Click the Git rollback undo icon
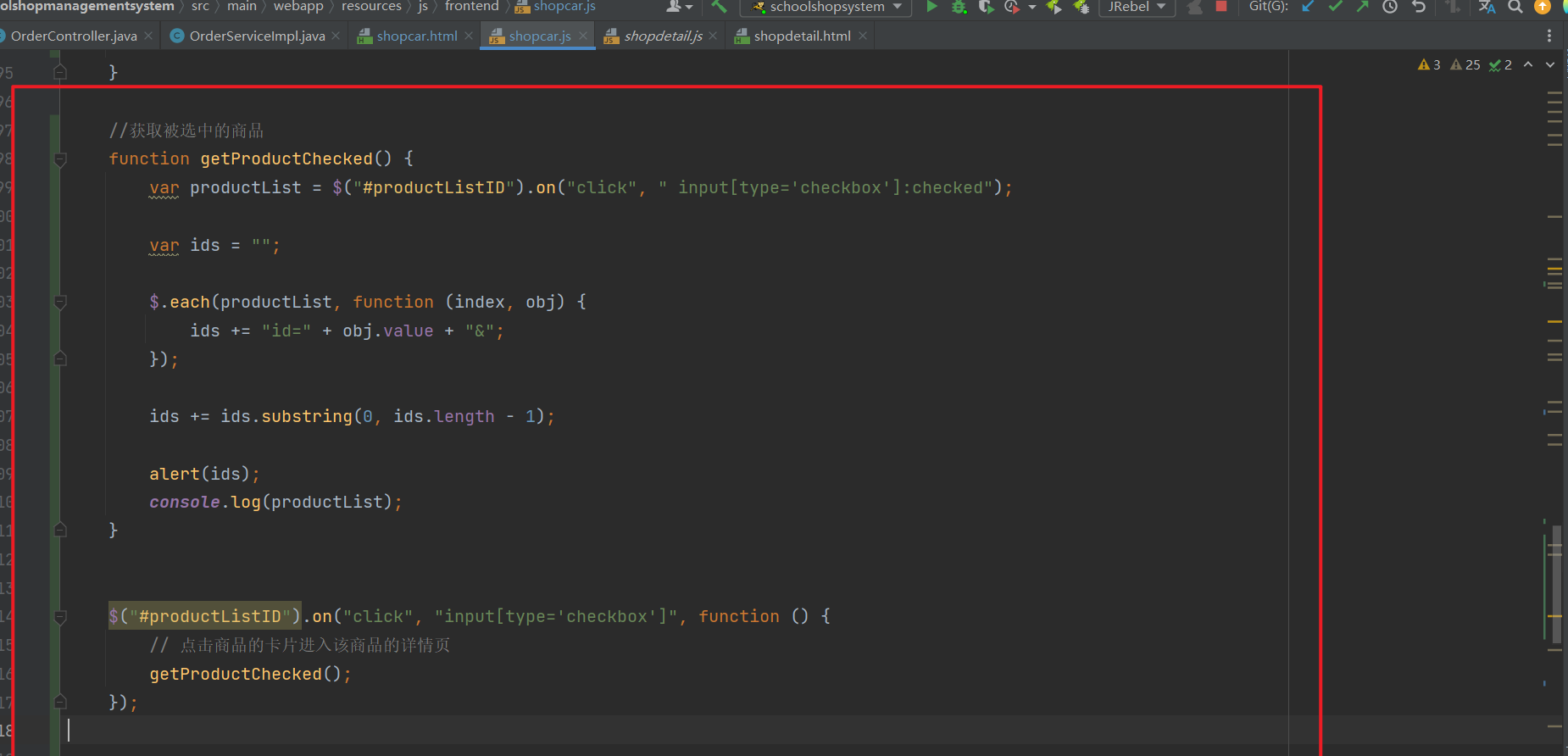The height and width of the screenshot is (756, 1568). tap(1419, 7)
